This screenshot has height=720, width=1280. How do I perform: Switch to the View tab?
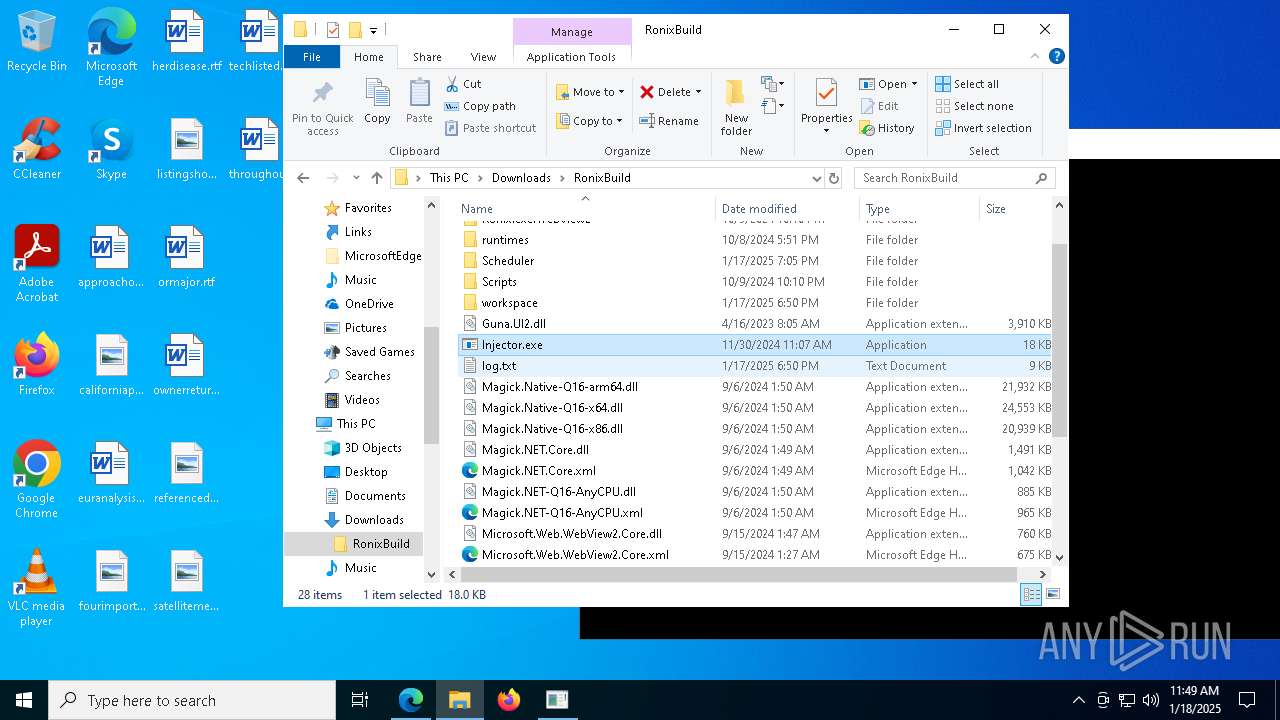tap(483, 57)
